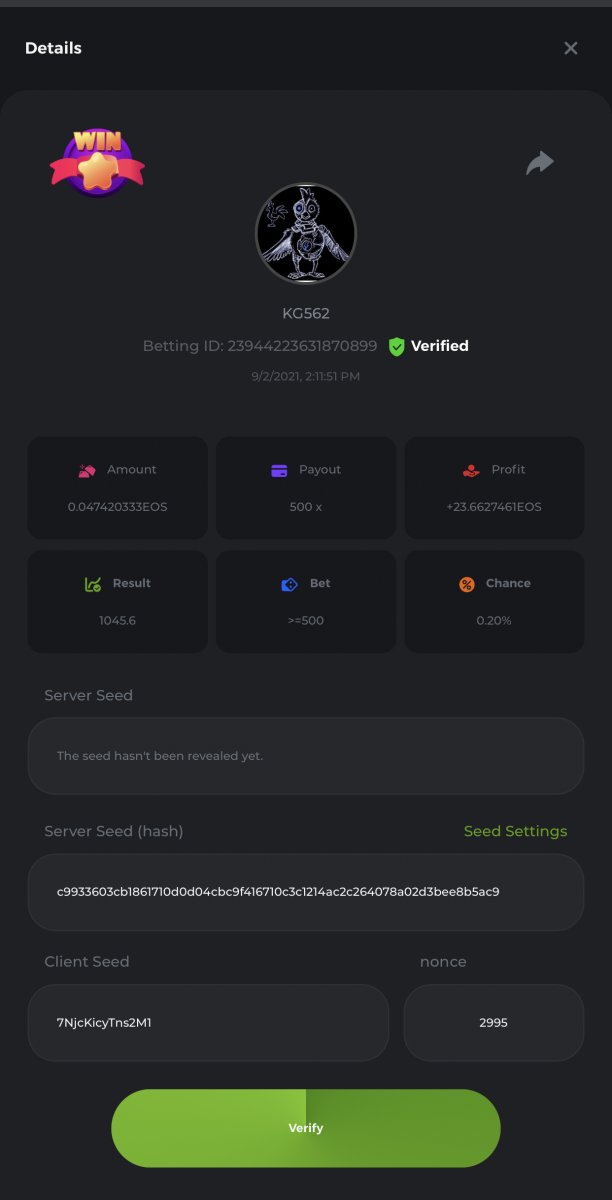Click the Result chart icon
612x1200 pixels.
93,584
